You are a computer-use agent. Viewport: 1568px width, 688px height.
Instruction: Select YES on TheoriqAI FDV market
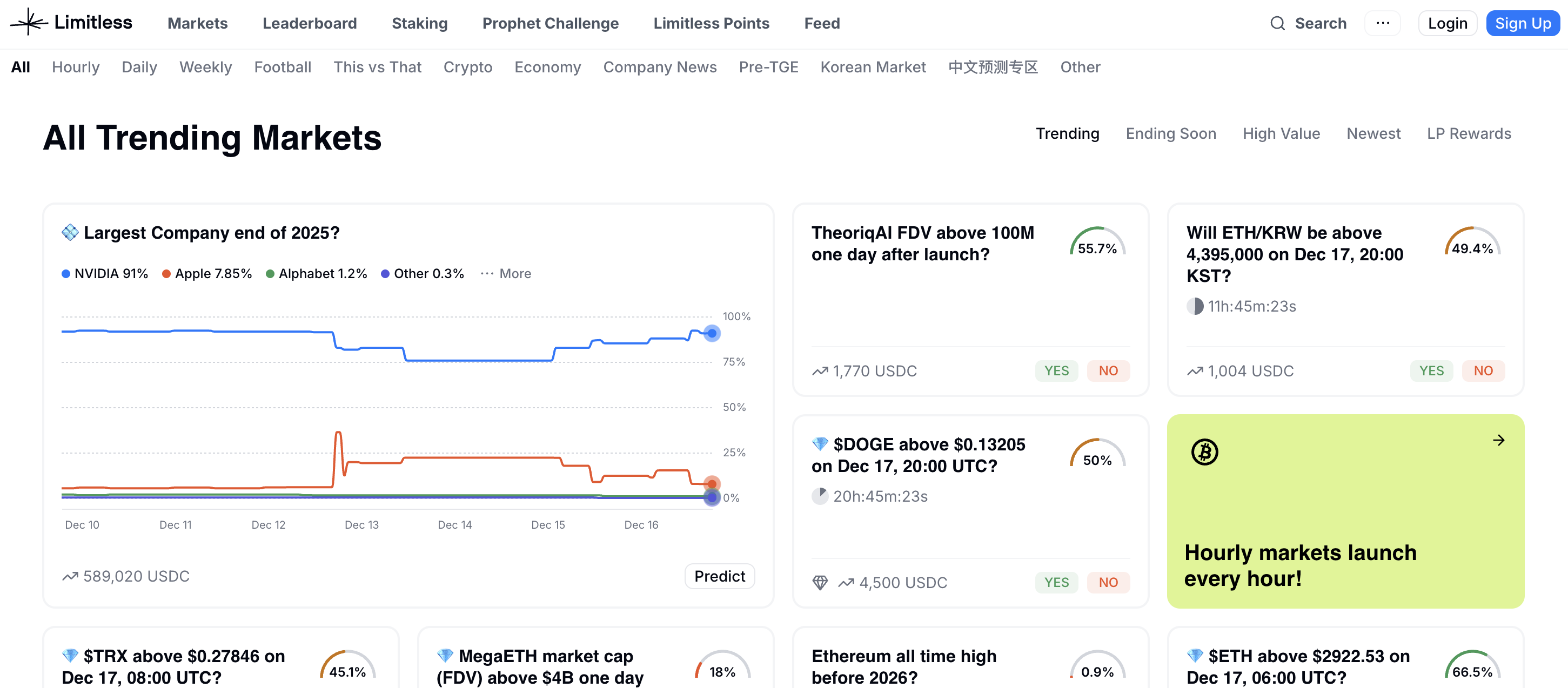1056,370
